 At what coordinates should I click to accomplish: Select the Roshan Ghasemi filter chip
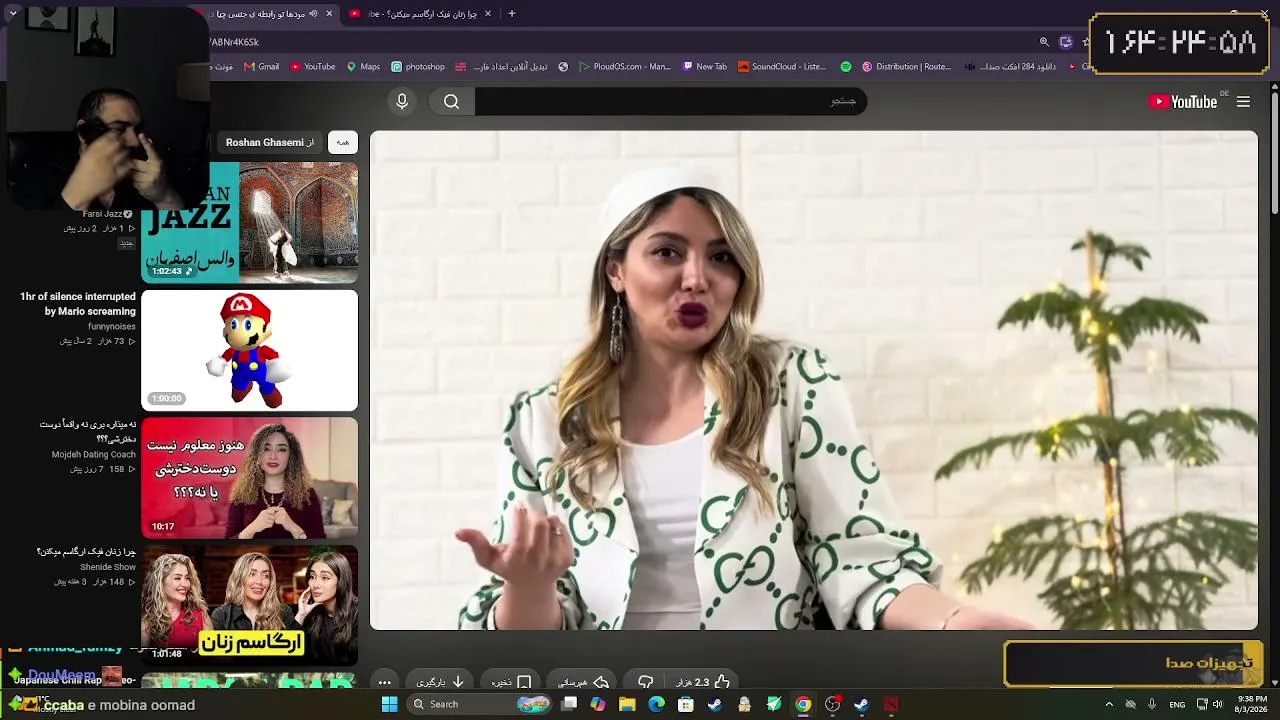click(270, 142)
